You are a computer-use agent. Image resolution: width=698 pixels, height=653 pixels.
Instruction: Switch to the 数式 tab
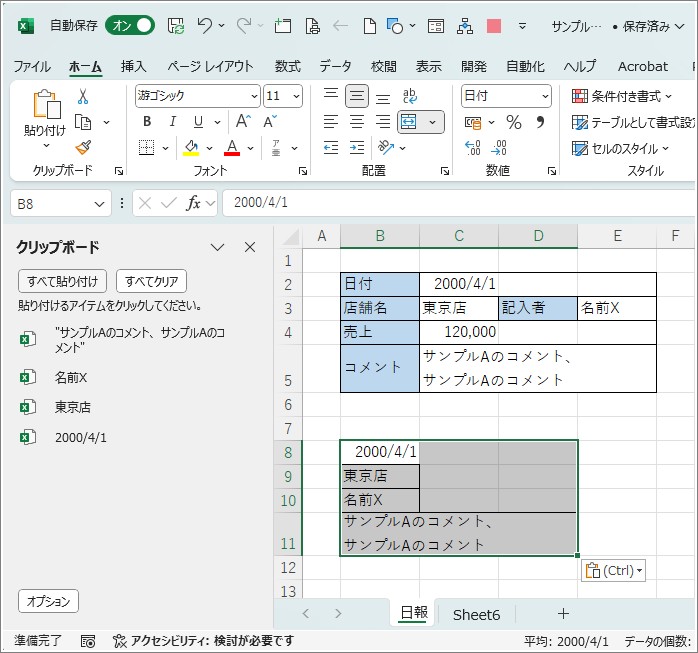[x=288, y=67]
